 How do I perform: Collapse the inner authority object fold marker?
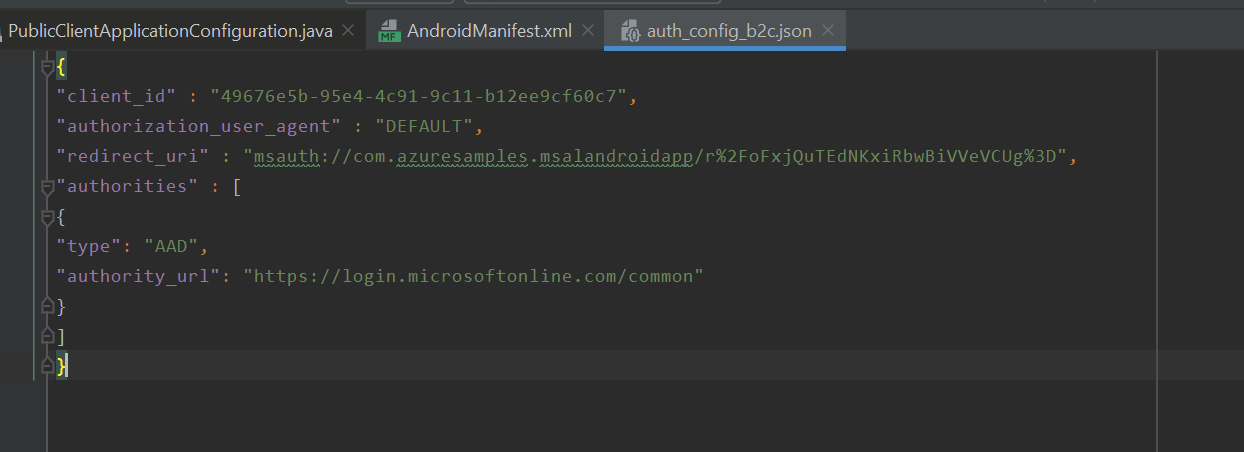pos(47,217)
